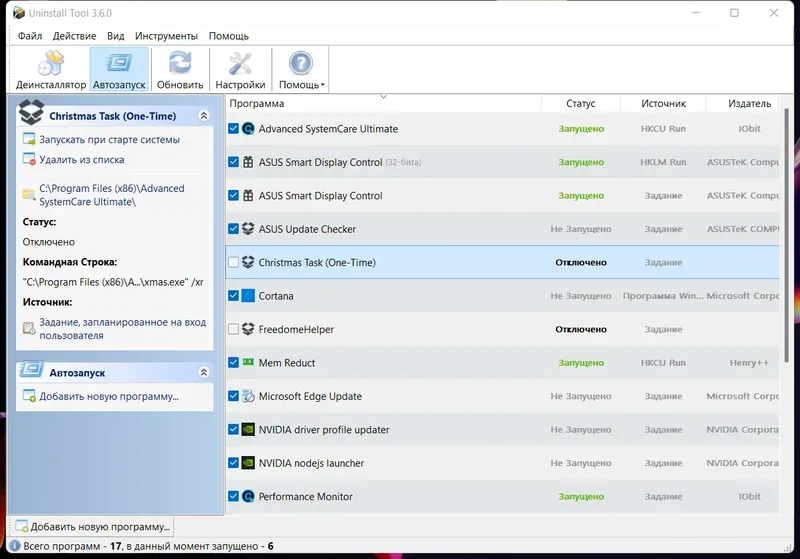Uncheck Microsoft Edge Update checkbox
800x559 pixels.
(233, 396)
